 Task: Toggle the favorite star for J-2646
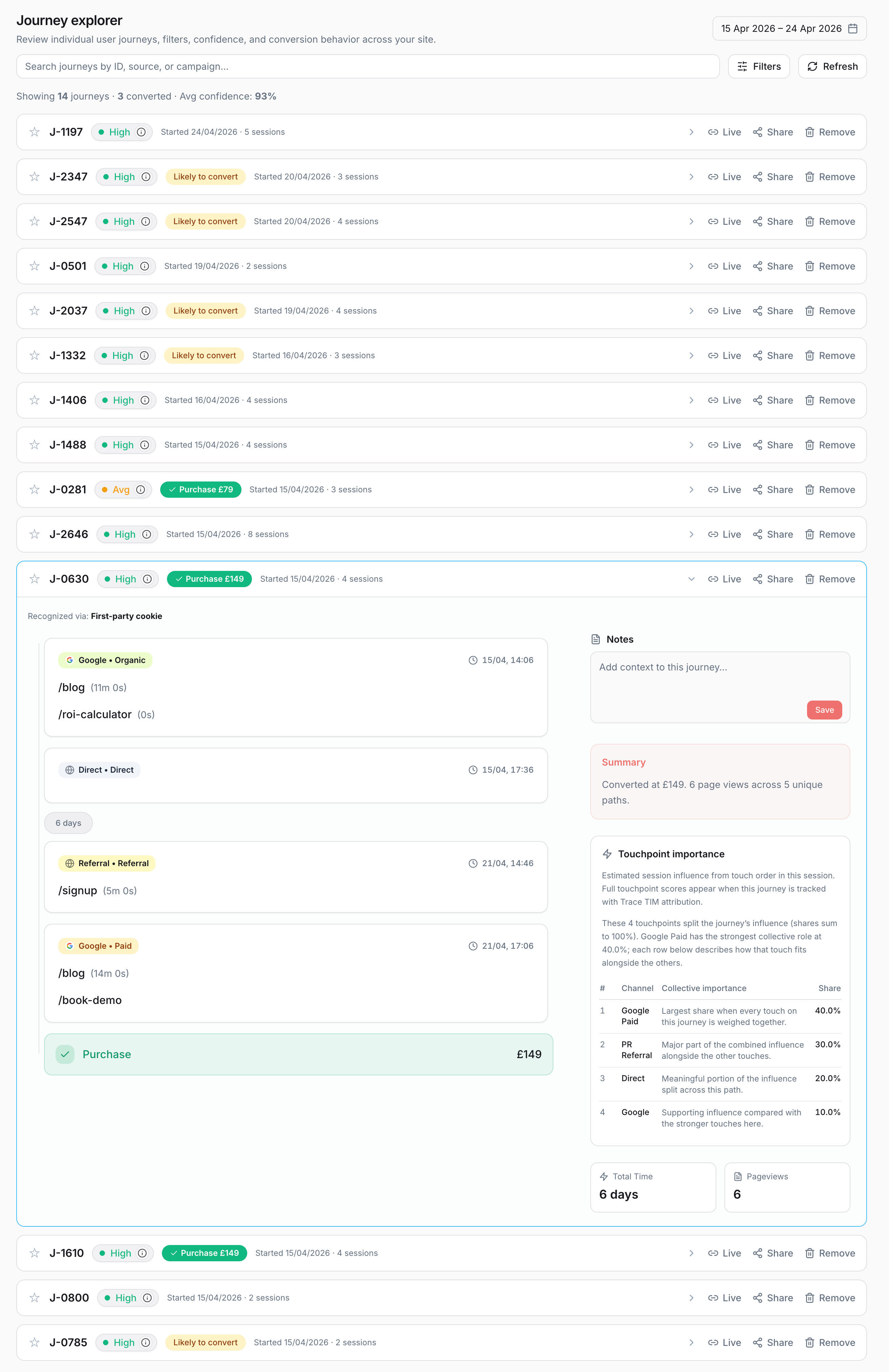click(34, 534)
